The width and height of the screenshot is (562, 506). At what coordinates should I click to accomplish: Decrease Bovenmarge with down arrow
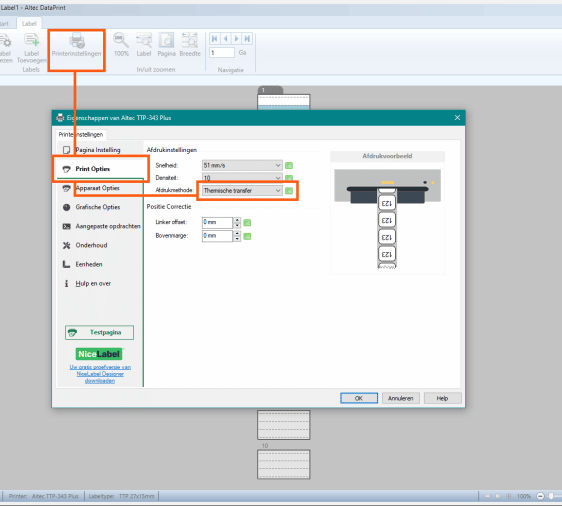coord(237,239)
